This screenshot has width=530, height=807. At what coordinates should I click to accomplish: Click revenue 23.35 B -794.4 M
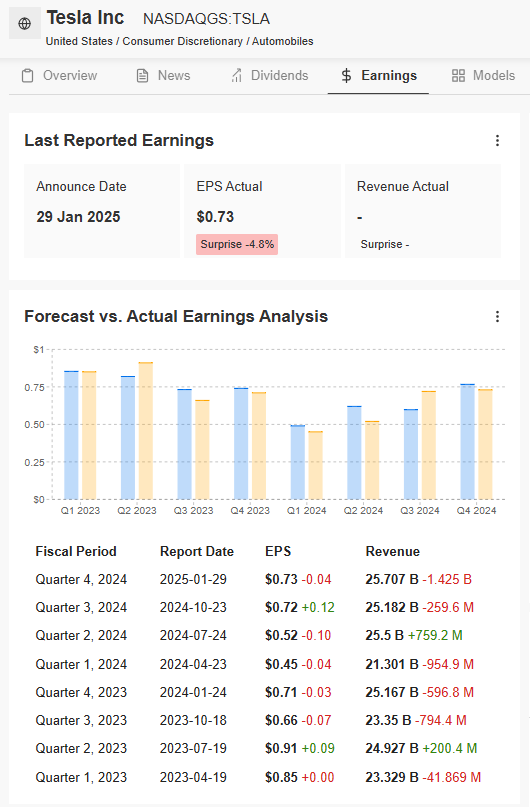click(x=416, y=721)
